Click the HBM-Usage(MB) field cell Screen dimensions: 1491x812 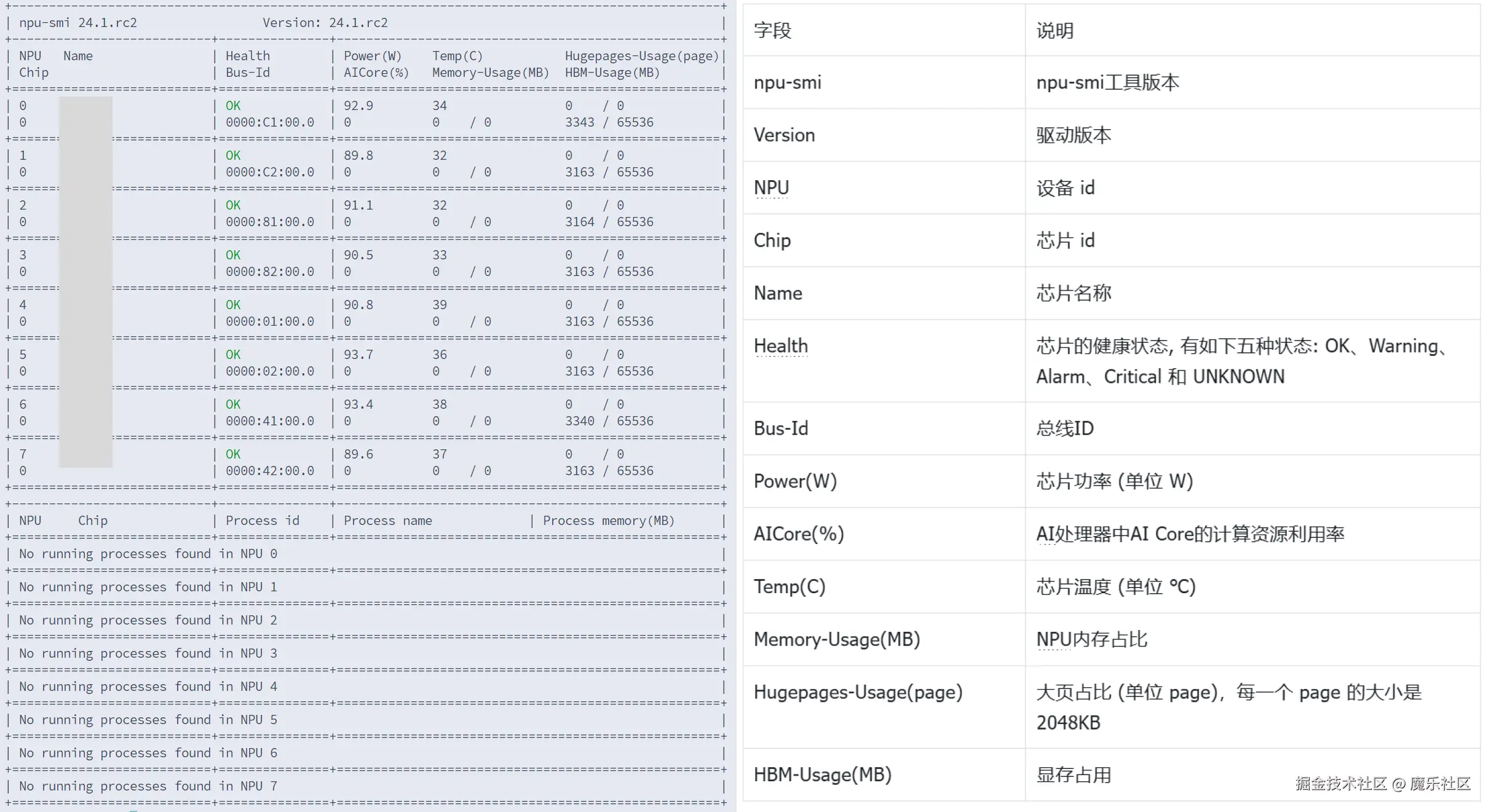click(x=822, y=775)
